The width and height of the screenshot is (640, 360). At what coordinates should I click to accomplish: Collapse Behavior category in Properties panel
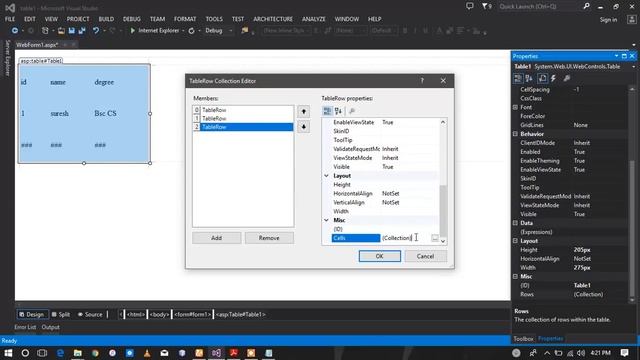[x=516, y=134]
